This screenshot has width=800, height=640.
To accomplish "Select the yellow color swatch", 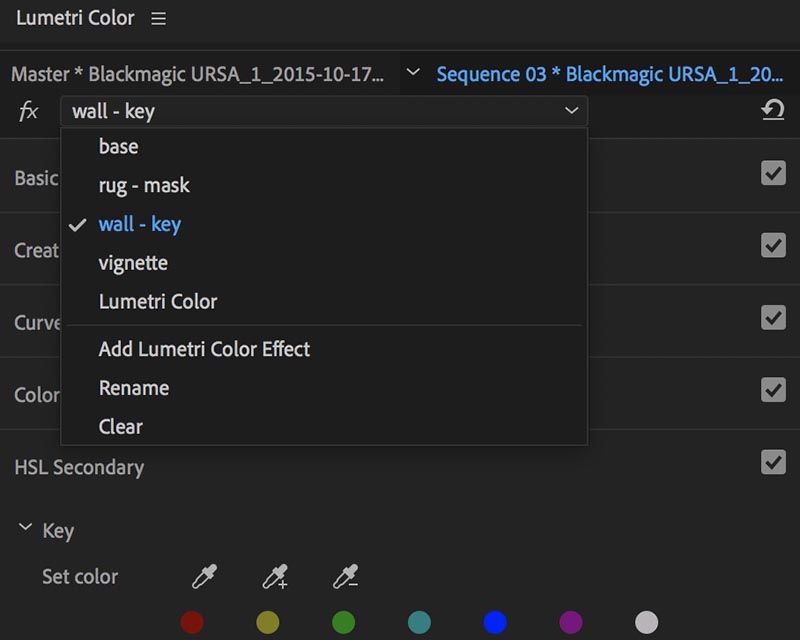I will pyautogui.click(x=268, y=623).
